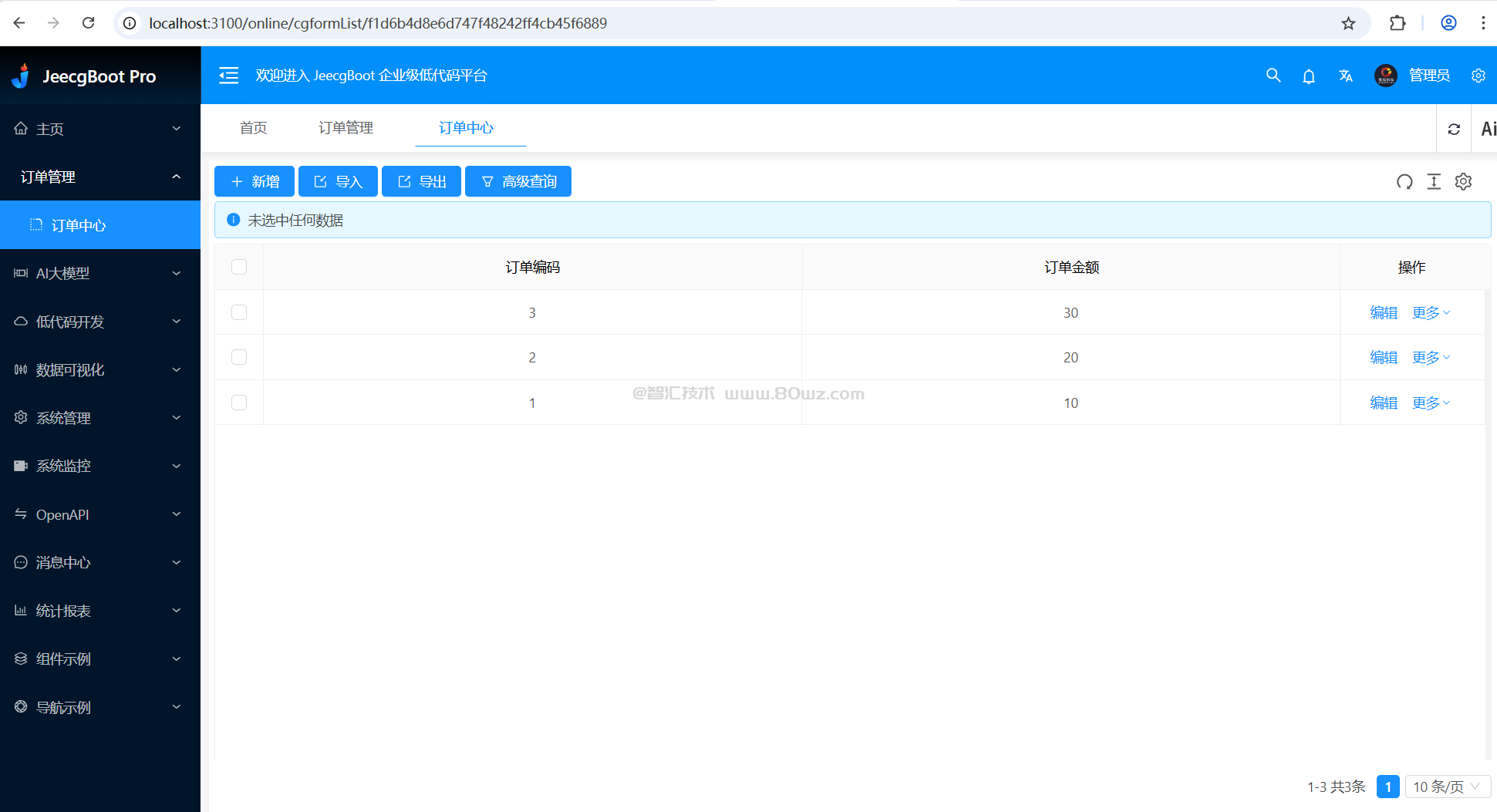1497x812 pixels.
Task: Open the browser profile icon
Action: click(x=1448, y=23)
